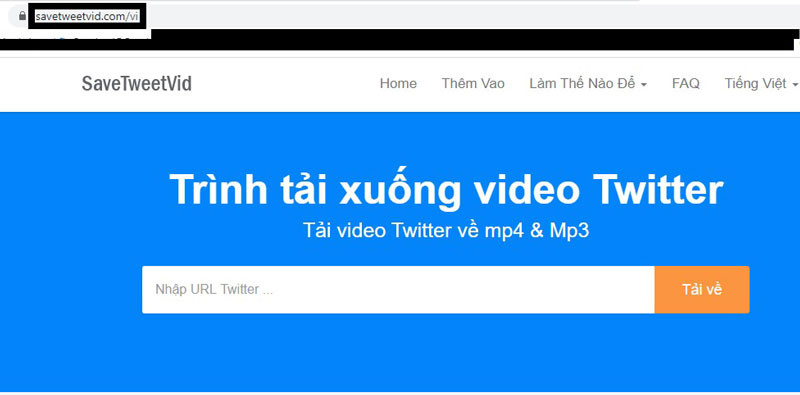800x395 pixels.
Task: Open the FAQ page link
Action: coord(686,84)
